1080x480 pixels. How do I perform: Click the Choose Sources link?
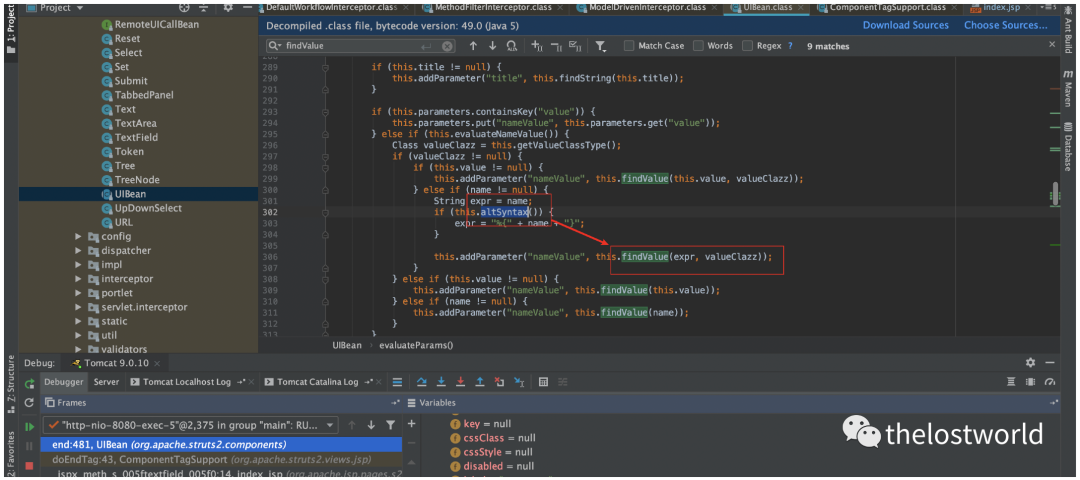pos(1005,25)
